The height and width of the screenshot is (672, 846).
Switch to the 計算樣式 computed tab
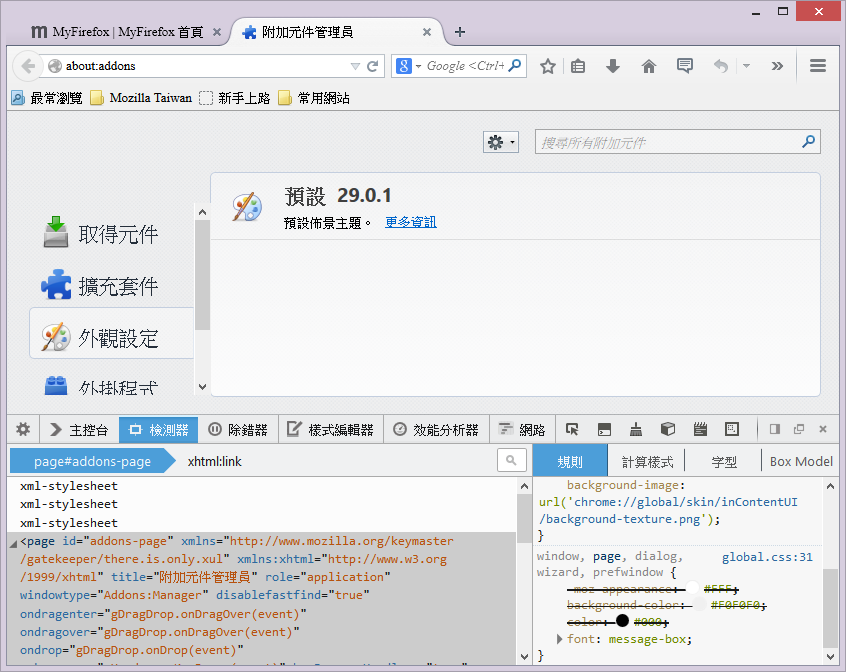pyautogui.click(x=647, y=461)
